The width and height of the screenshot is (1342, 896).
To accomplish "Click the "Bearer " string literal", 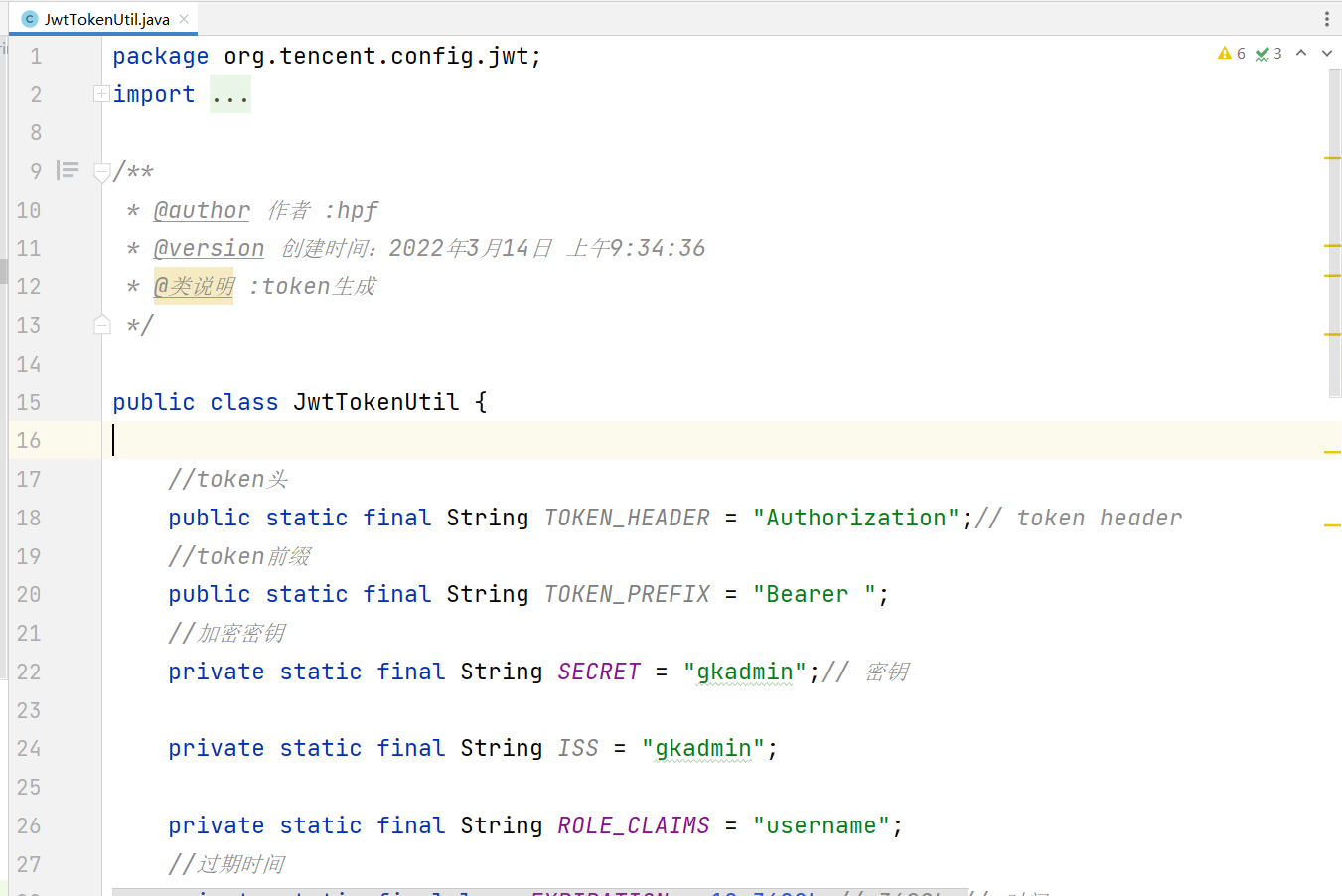I will [815, 594].
